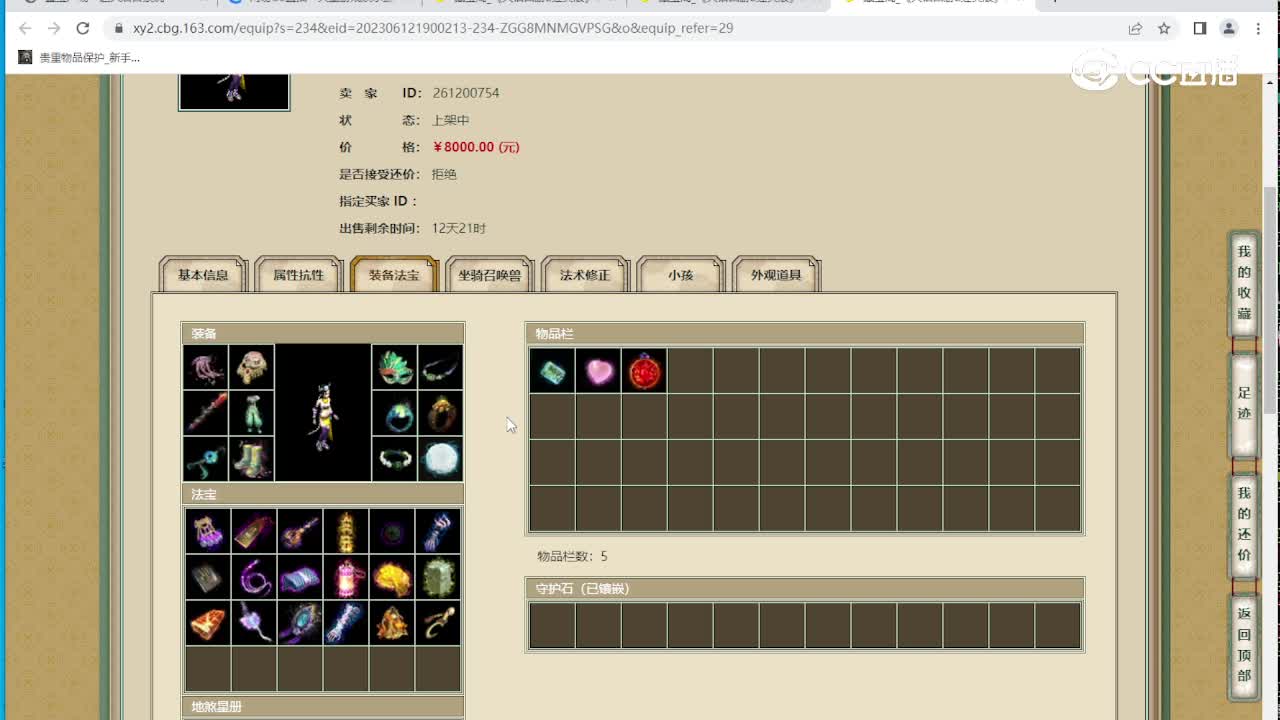The width and height of the screenshot is (1280, 720).
Task: Open the 基本信息 tab
Action: coord(203,275)
